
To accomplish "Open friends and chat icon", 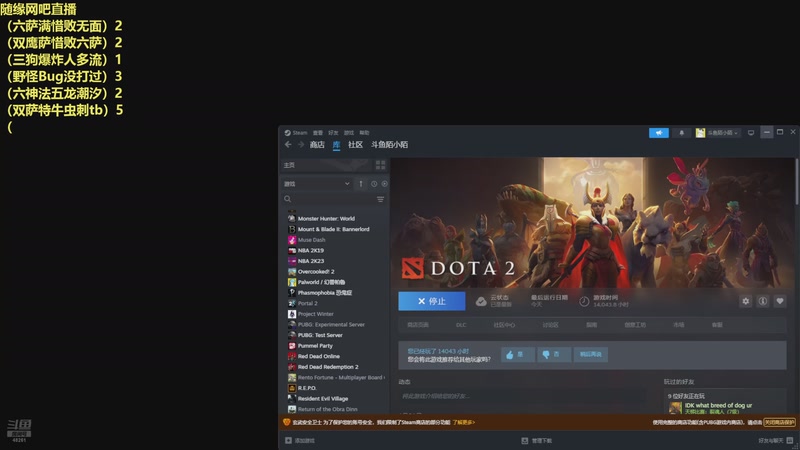I will click(790, 440).
